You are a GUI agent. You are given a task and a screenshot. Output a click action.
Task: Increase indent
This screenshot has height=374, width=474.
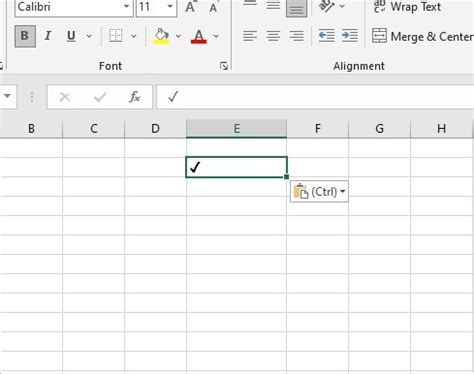(x=350, y=36)
